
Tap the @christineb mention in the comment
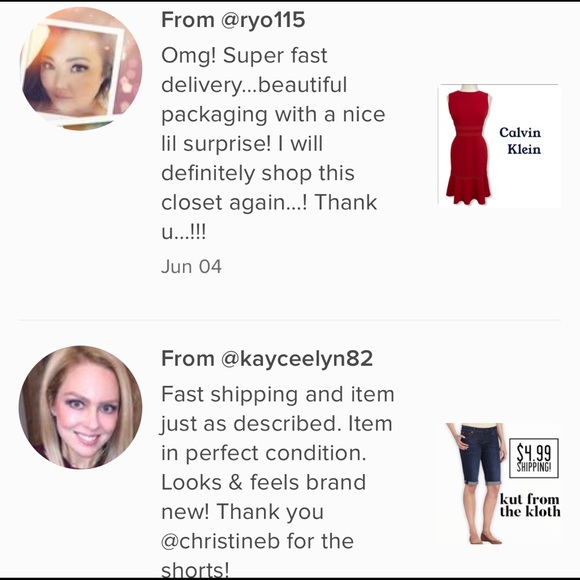(x=220, y=541)
